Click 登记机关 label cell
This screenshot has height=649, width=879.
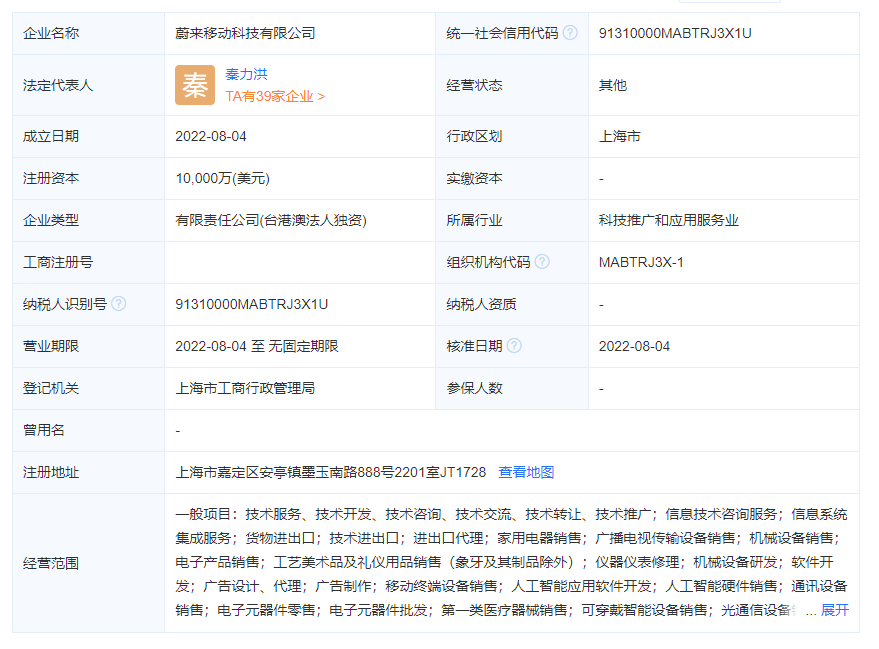(89, 388)
